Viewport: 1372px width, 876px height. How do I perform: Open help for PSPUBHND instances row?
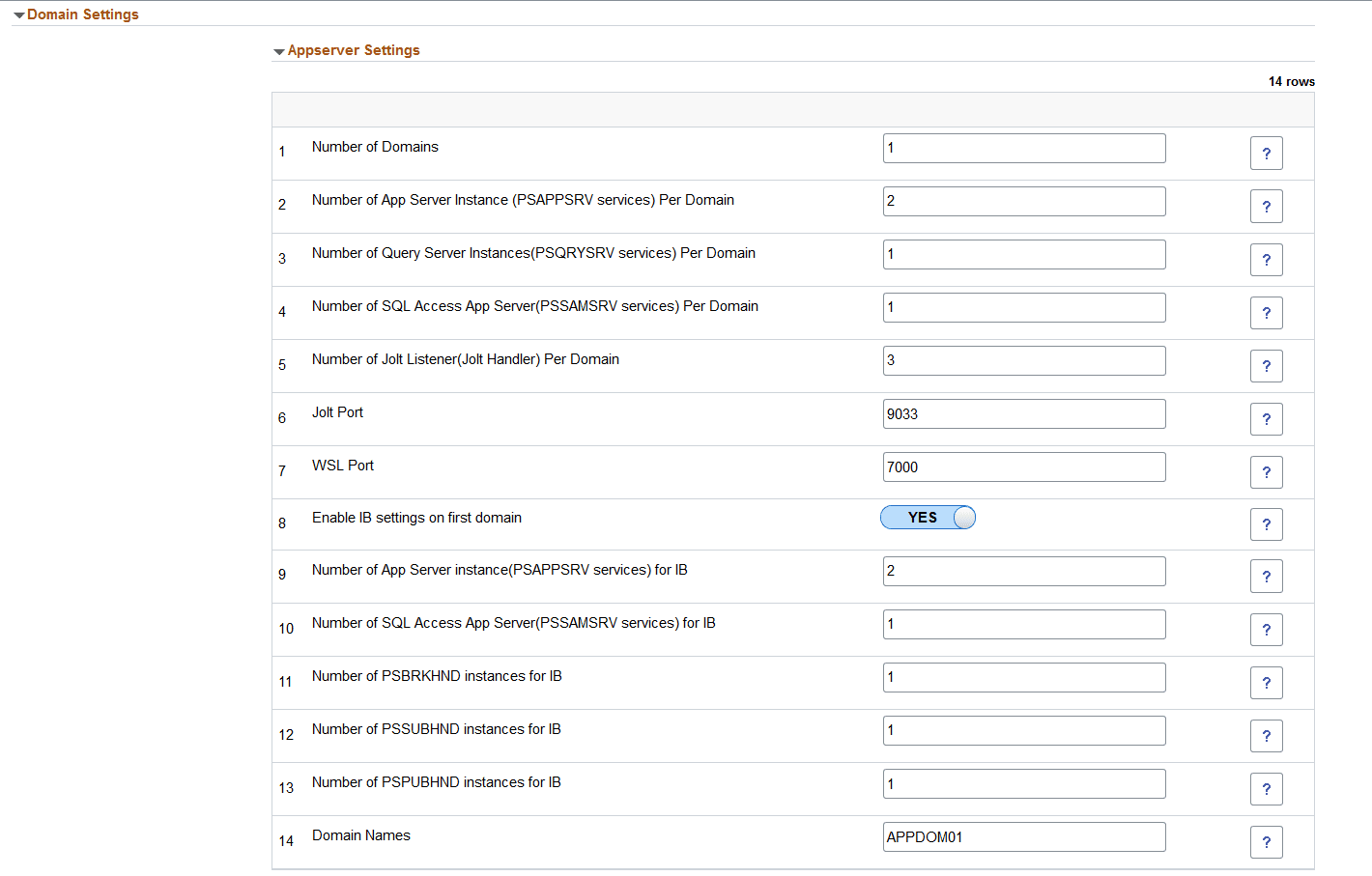click(x=1266, y=788)
